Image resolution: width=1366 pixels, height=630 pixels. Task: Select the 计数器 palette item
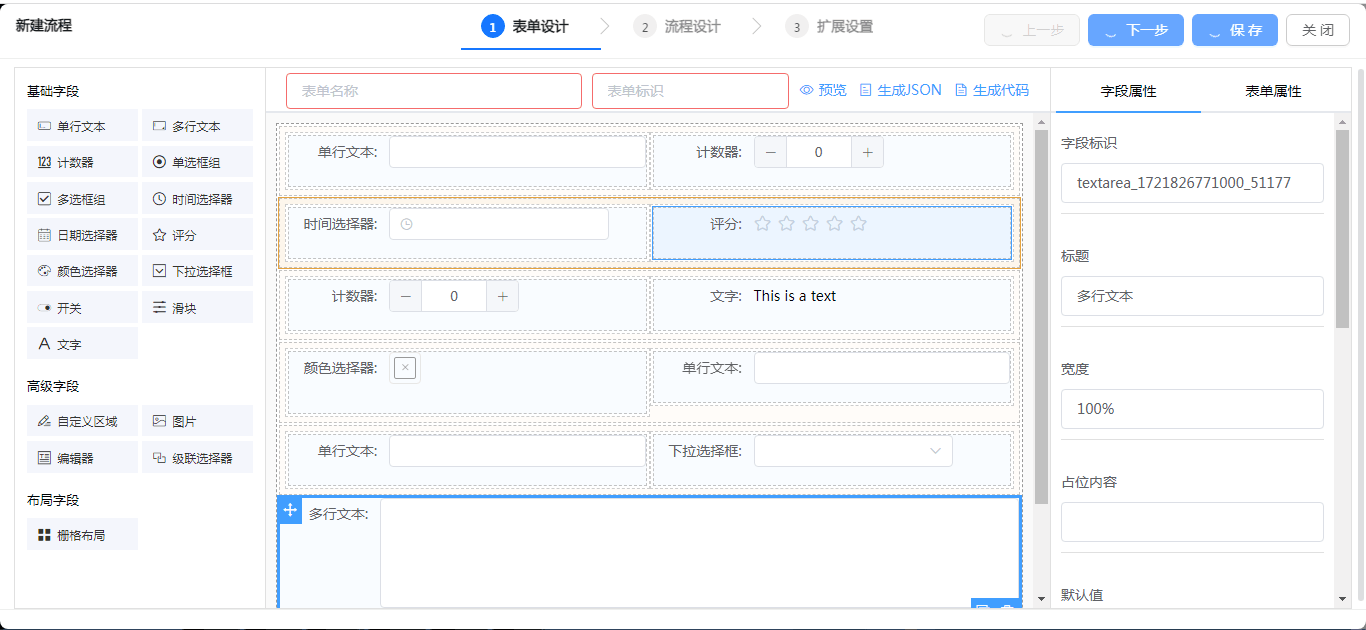point(83,162)
